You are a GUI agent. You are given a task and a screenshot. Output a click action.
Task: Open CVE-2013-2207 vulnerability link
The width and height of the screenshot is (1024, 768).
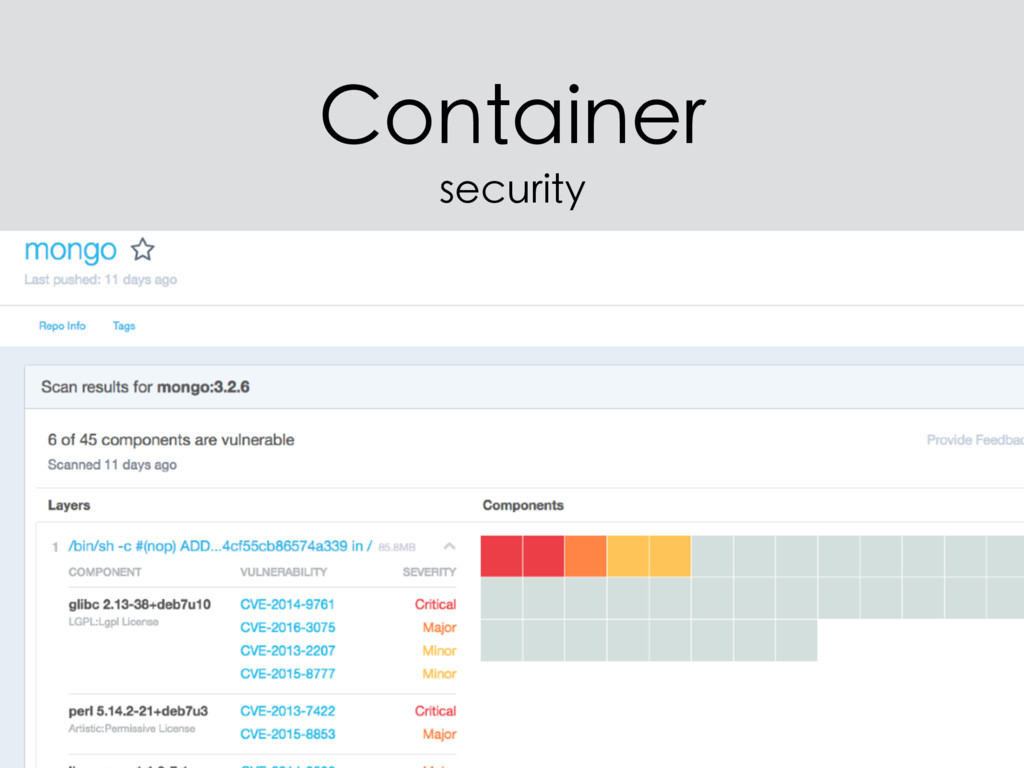pyautogui.click(x=287, y=650)
